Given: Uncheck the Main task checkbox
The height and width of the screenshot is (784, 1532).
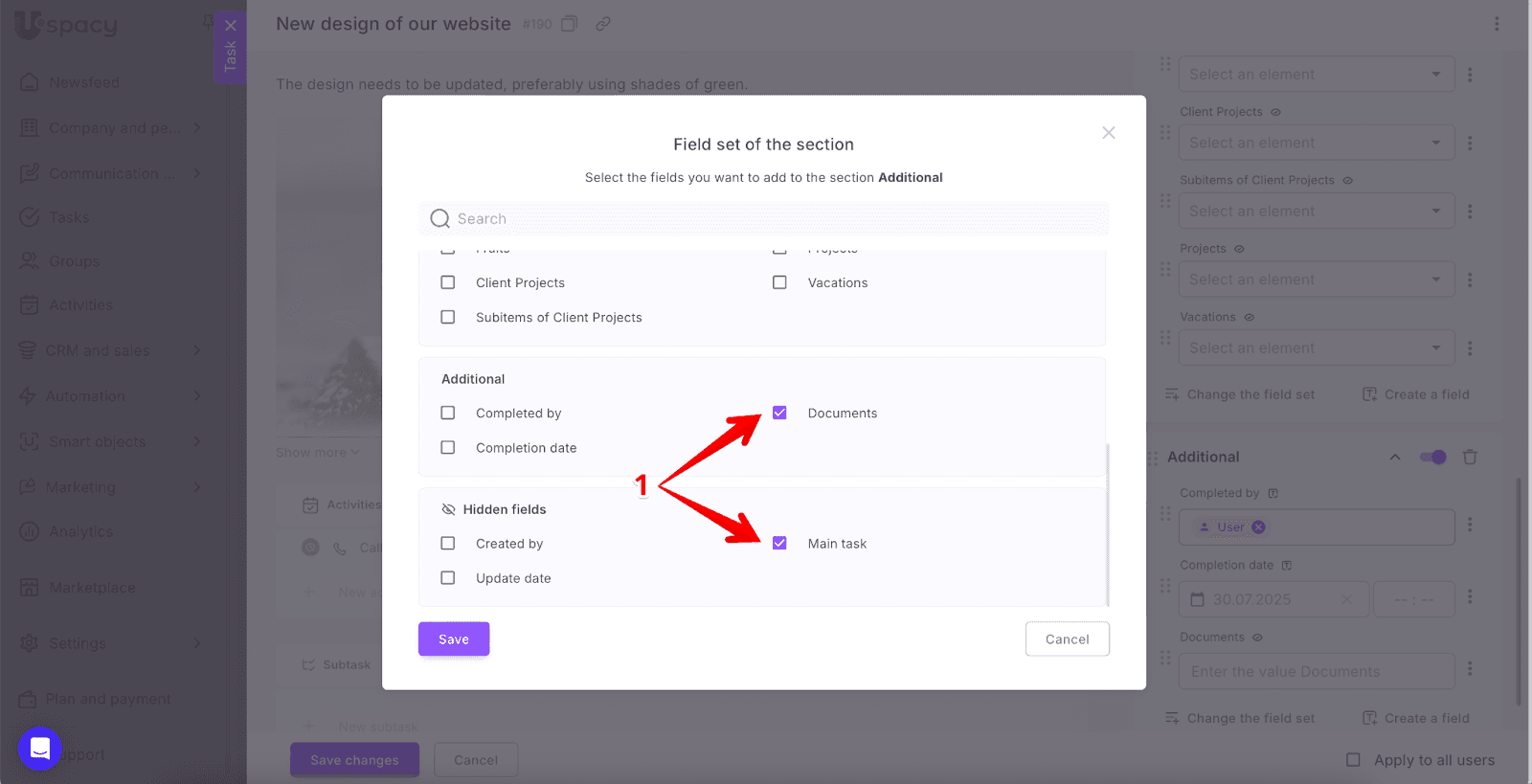Looking at the screenshot, I should coord(779,544).
